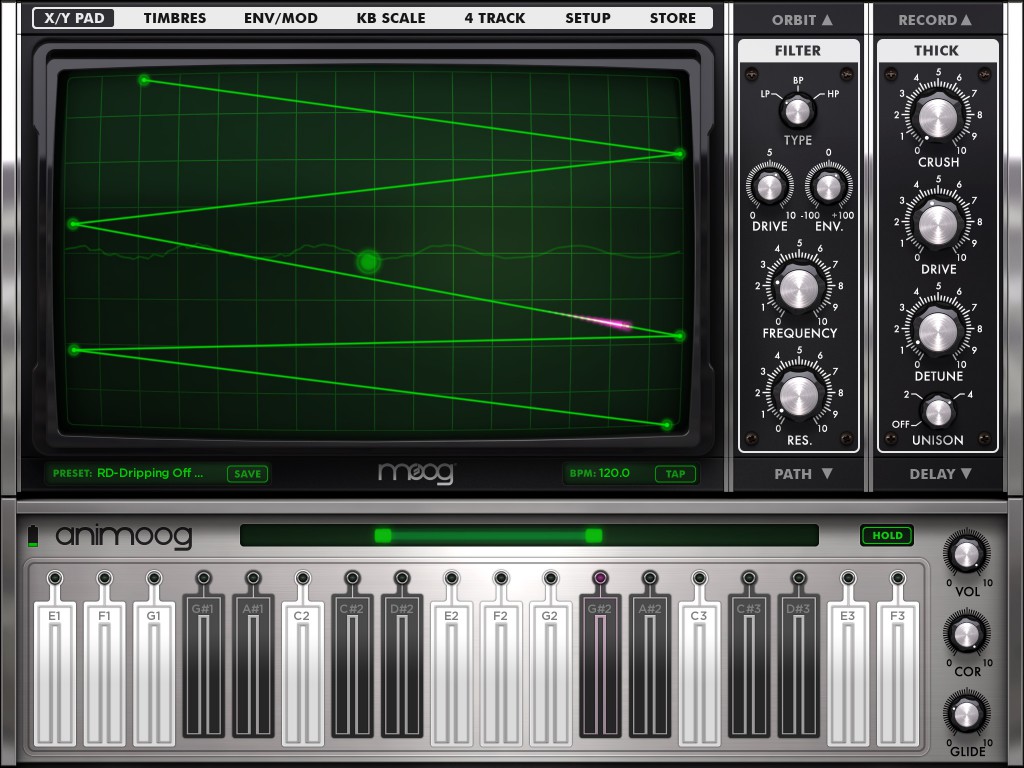
Task: Play the E2 key
Action: coord(451,673)
